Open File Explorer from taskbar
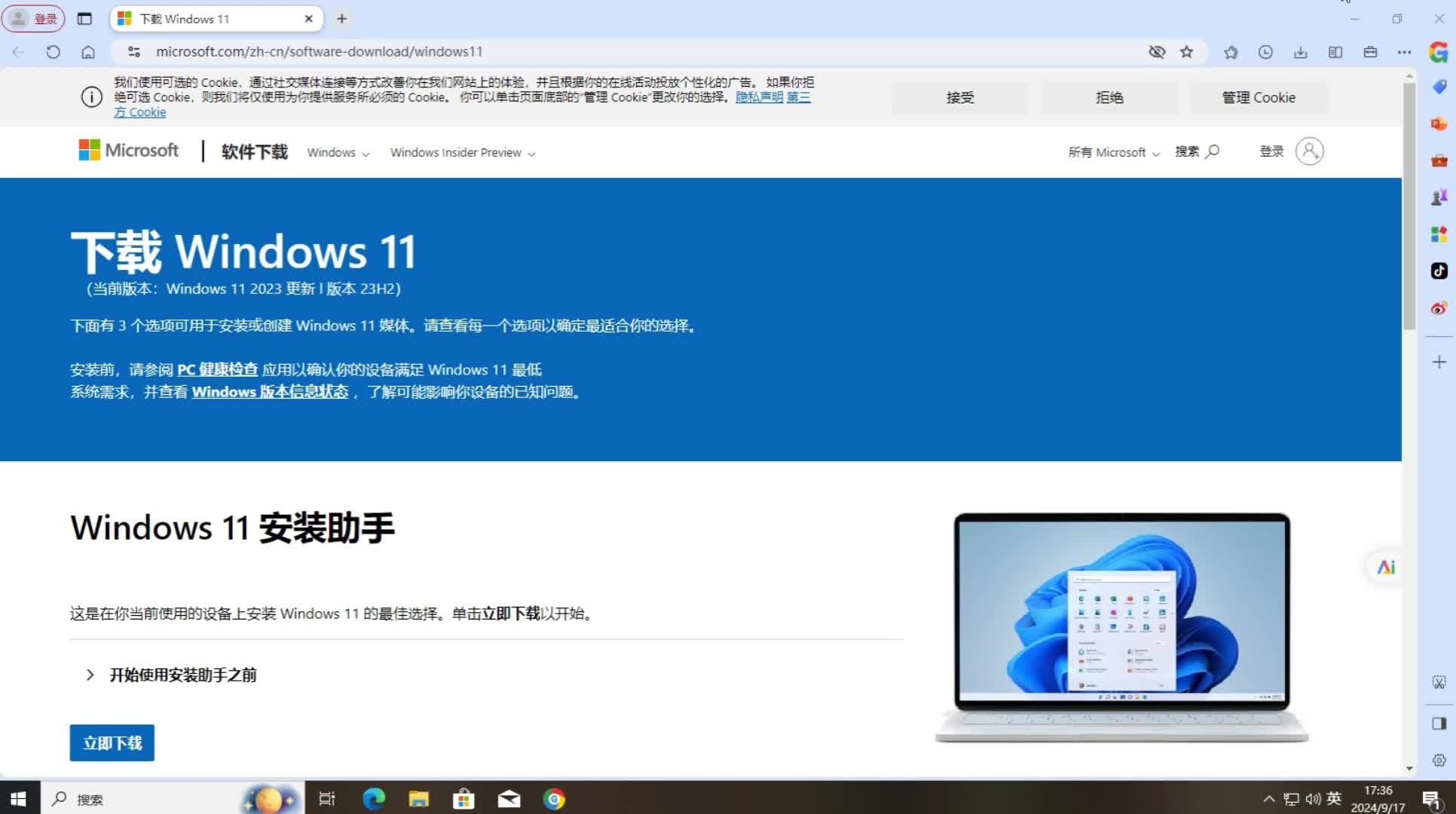 (x=418, y=798)
